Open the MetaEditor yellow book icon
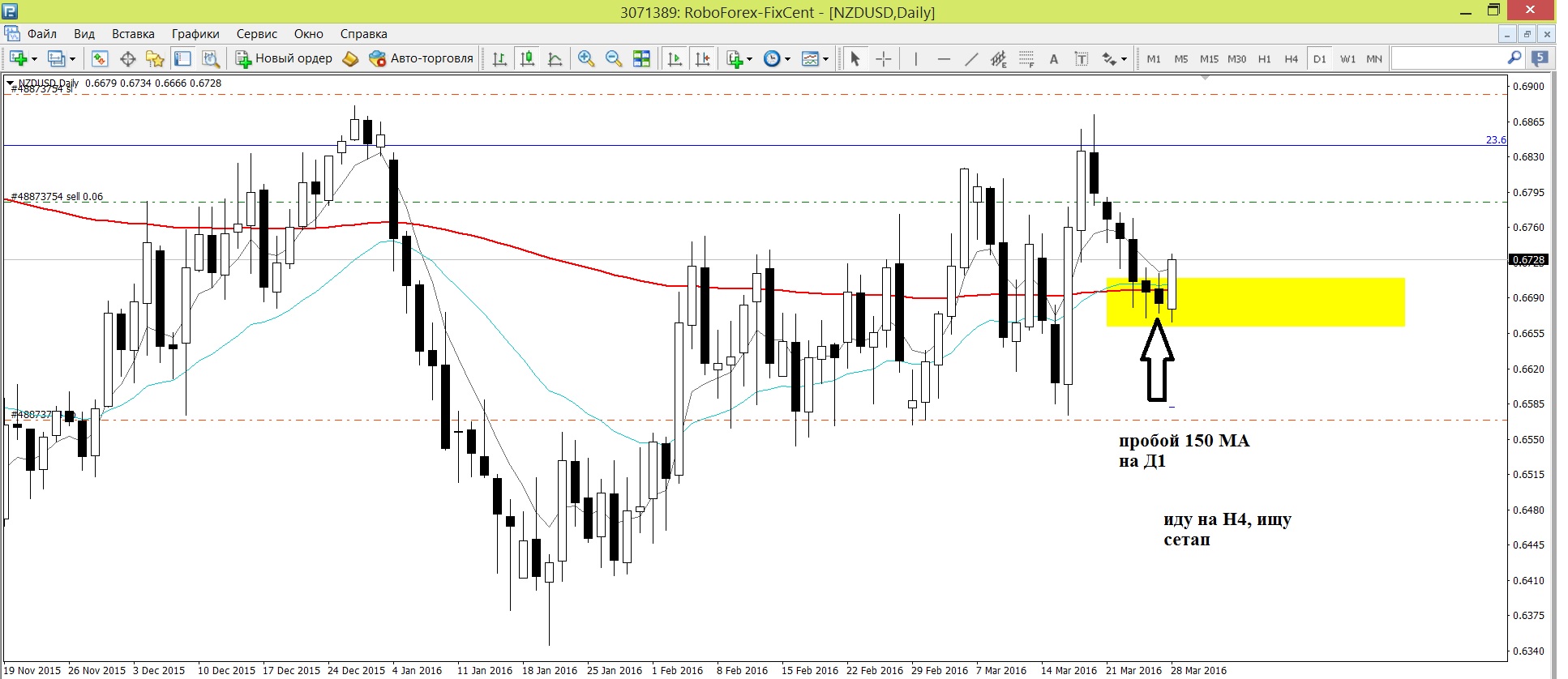This screenshot has width=1568, height=679. click(350, 58)
